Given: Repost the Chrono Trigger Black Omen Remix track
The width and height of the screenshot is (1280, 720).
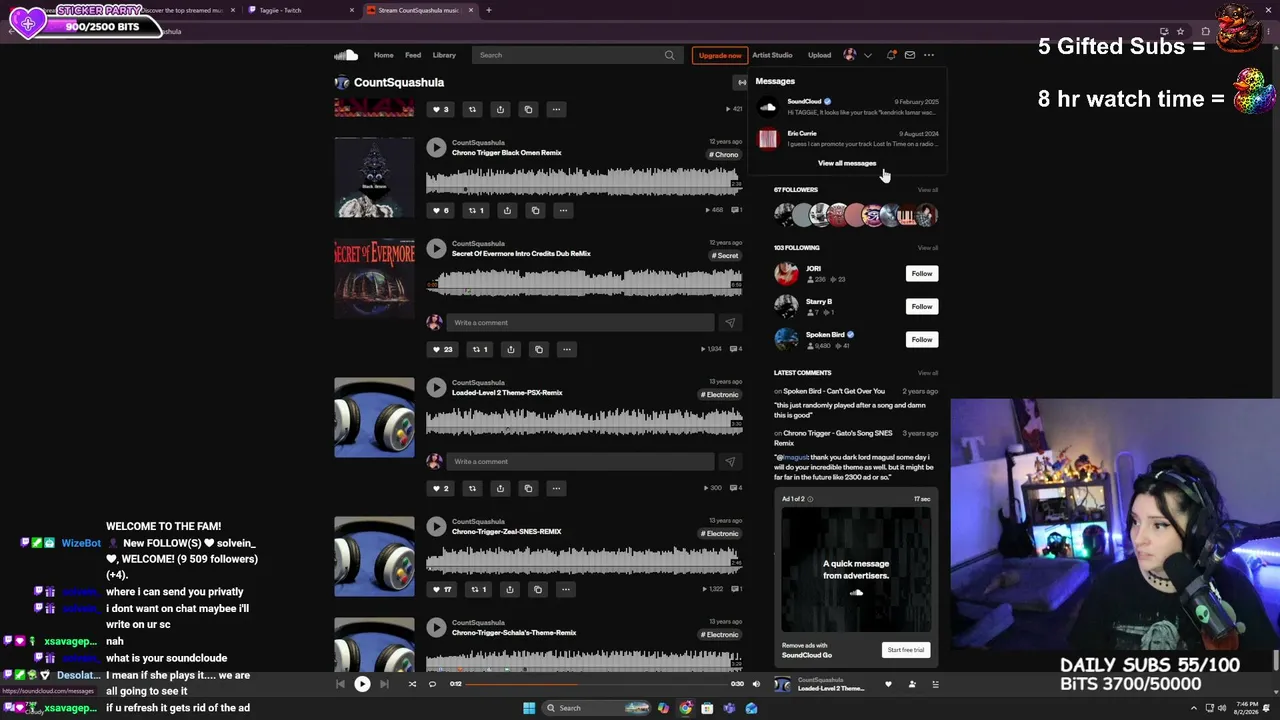Looking at the screenshot, I should (476, 210).
